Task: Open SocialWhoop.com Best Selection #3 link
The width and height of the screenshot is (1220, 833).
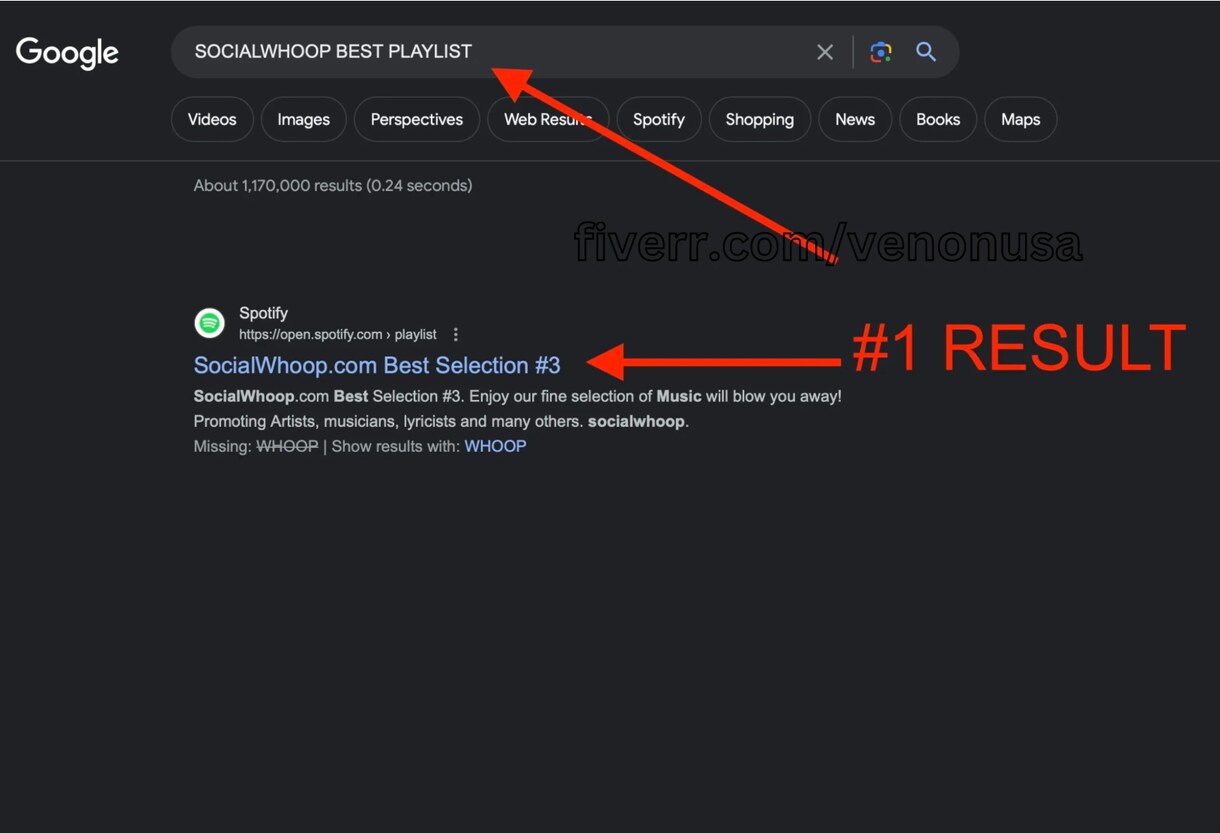Action: tap(377, 365)
